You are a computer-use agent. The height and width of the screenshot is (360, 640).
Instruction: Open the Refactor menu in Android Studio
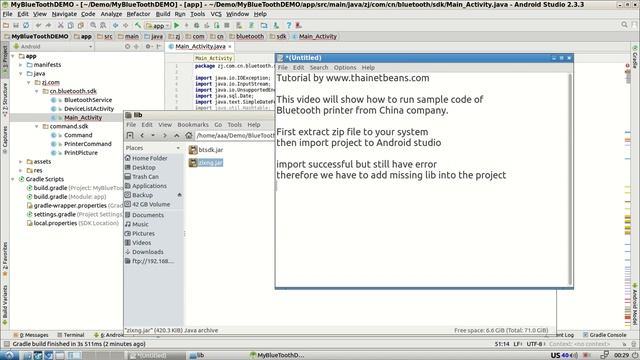(138, 14)
